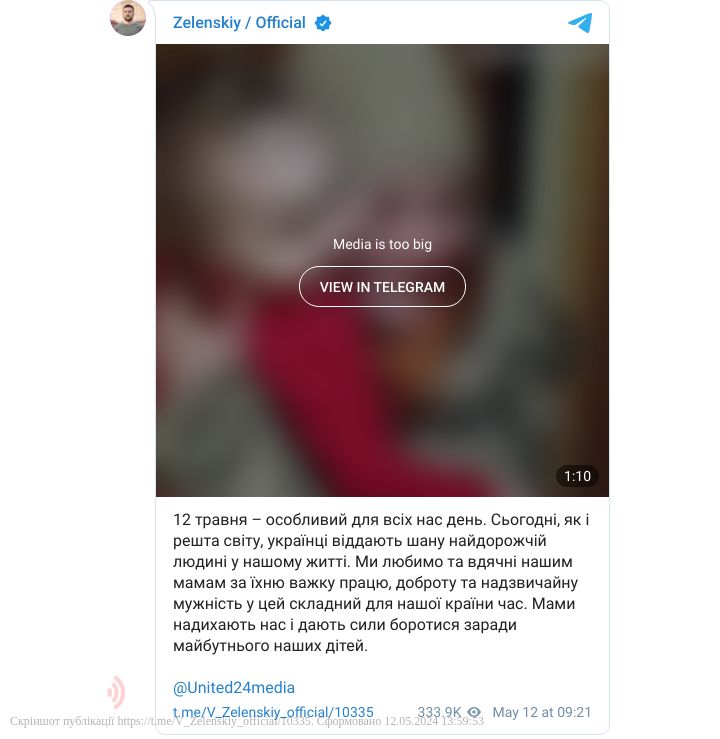Click the last line майбутнього наших дітей
Screen dimensions: 720x739
click(270, 646)
